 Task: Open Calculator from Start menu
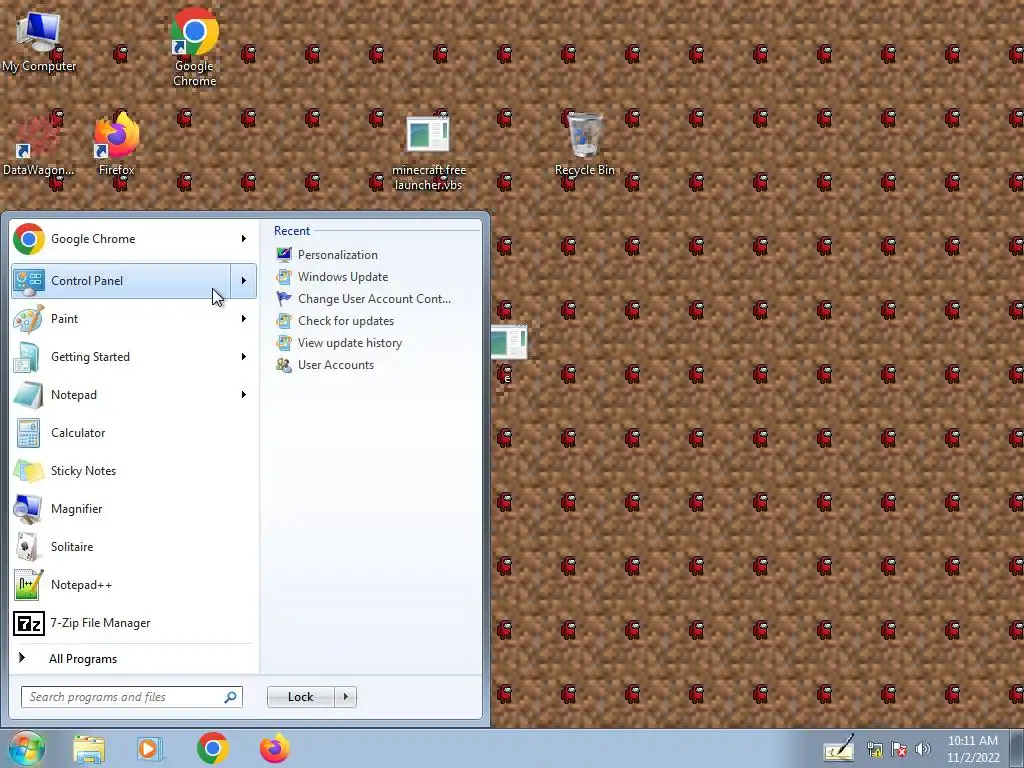coord(133,433)
